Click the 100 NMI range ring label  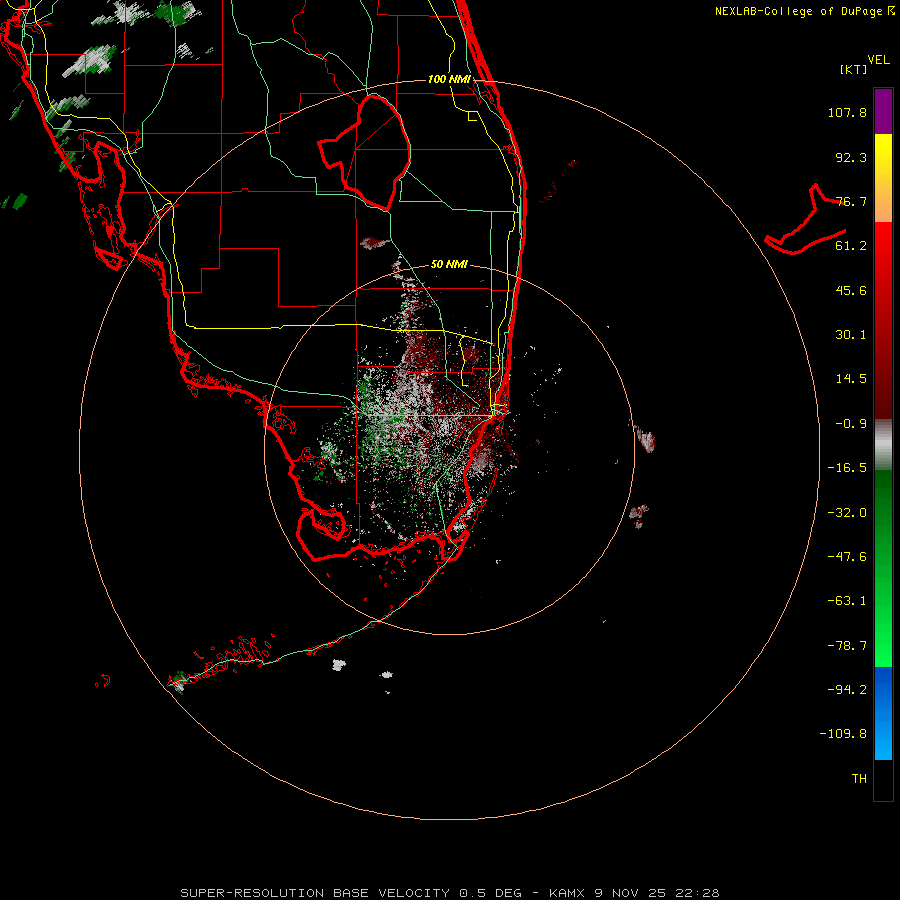tap(449, 79)
